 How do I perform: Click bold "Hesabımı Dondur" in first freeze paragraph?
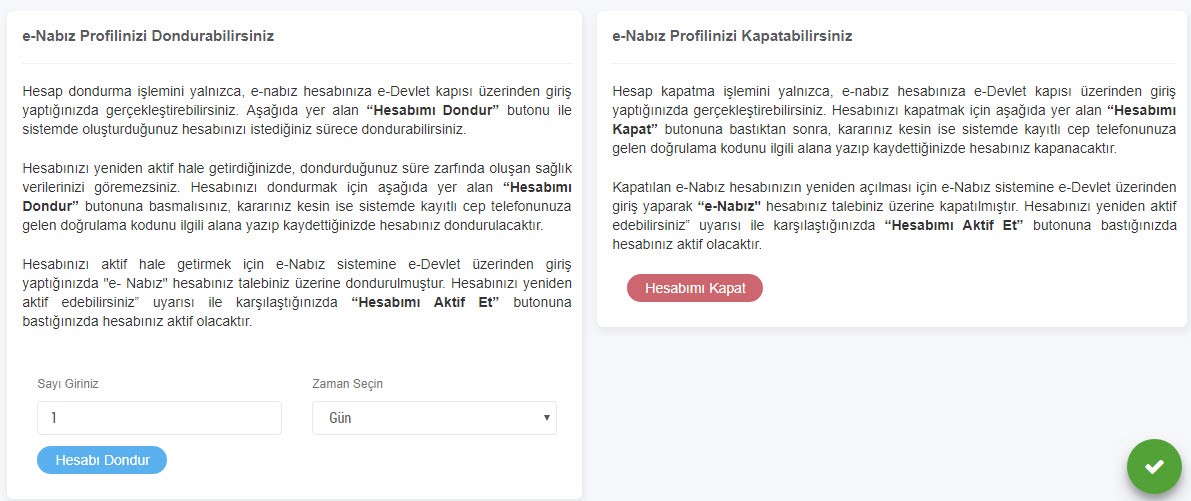click(432, 109)
